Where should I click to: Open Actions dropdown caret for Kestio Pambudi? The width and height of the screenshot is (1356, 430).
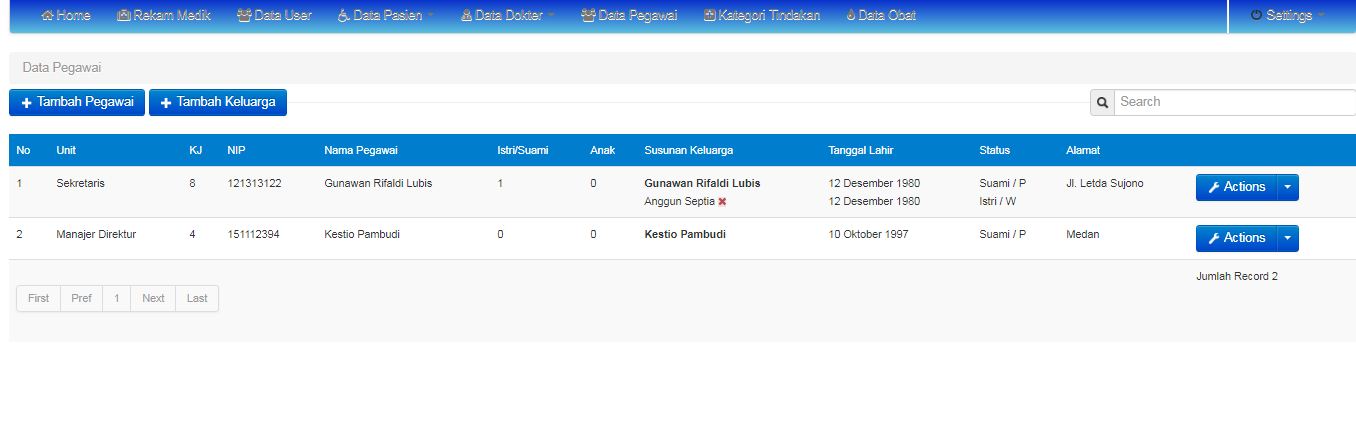click(1288, 238)
